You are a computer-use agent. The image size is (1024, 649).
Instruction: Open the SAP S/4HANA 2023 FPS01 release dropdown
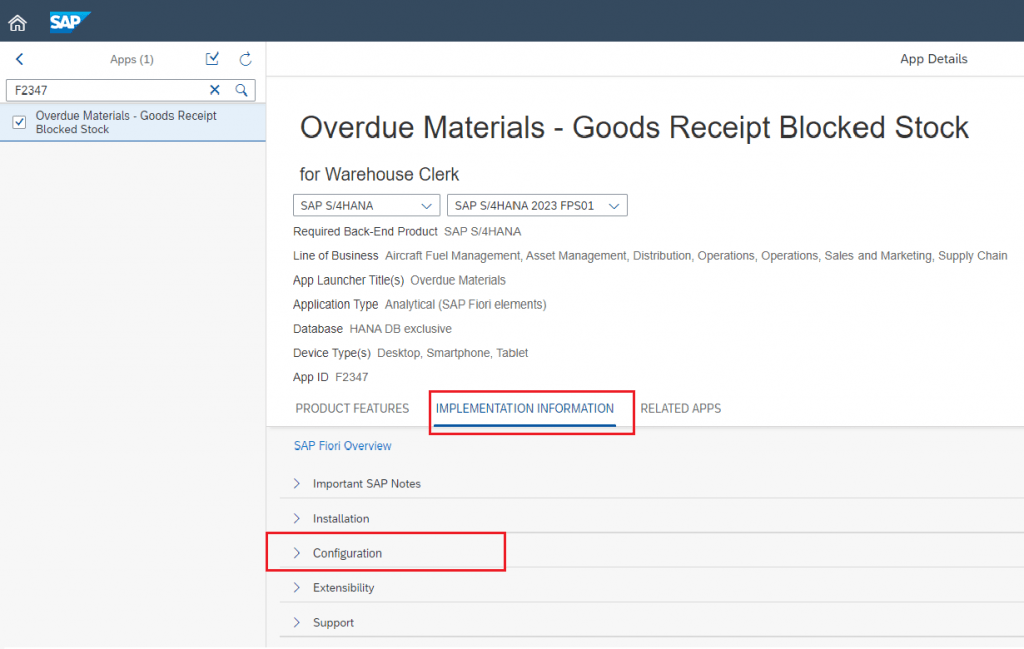click(537, 206)
